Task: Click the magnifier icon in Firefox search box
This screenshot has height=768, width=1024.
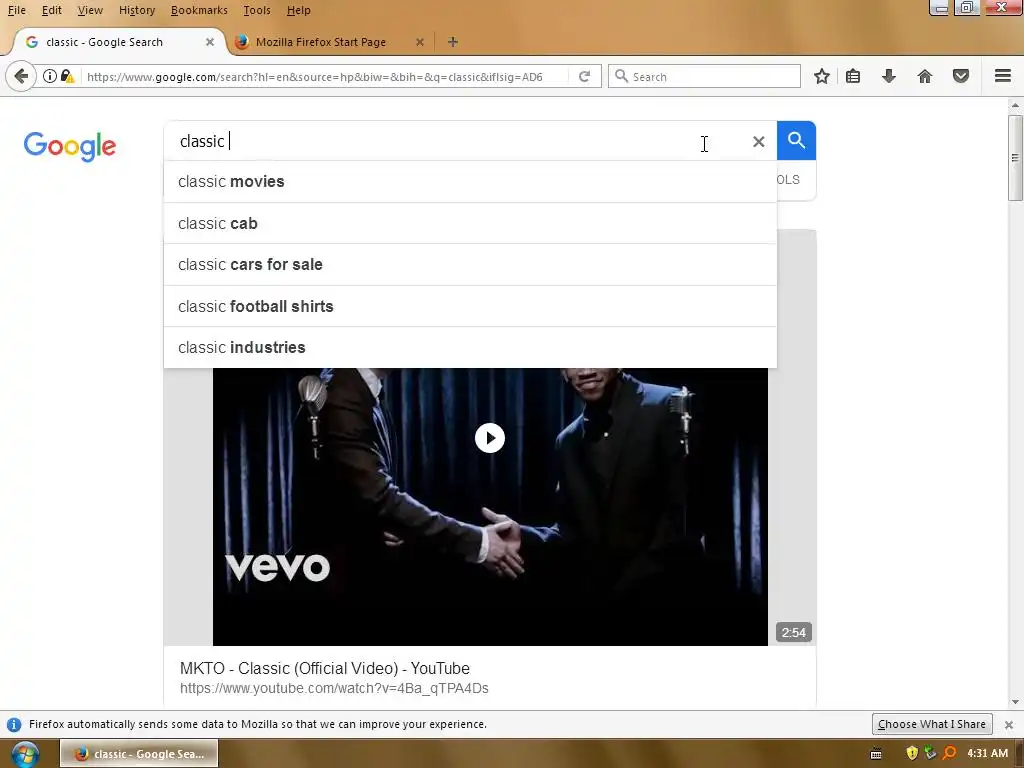Action: (622, 76)
